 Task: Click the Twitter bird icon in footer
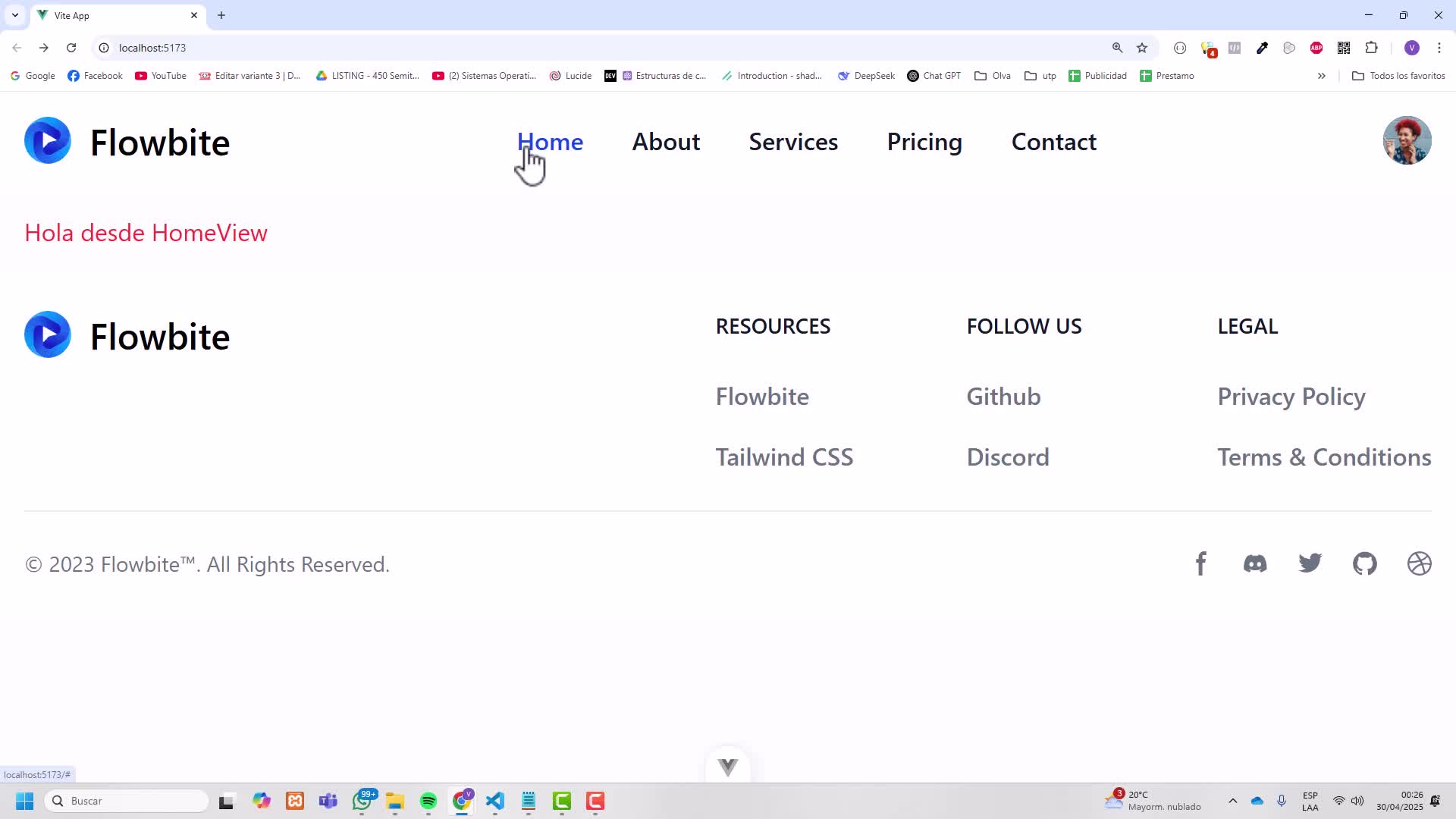tap(1310, 563)
